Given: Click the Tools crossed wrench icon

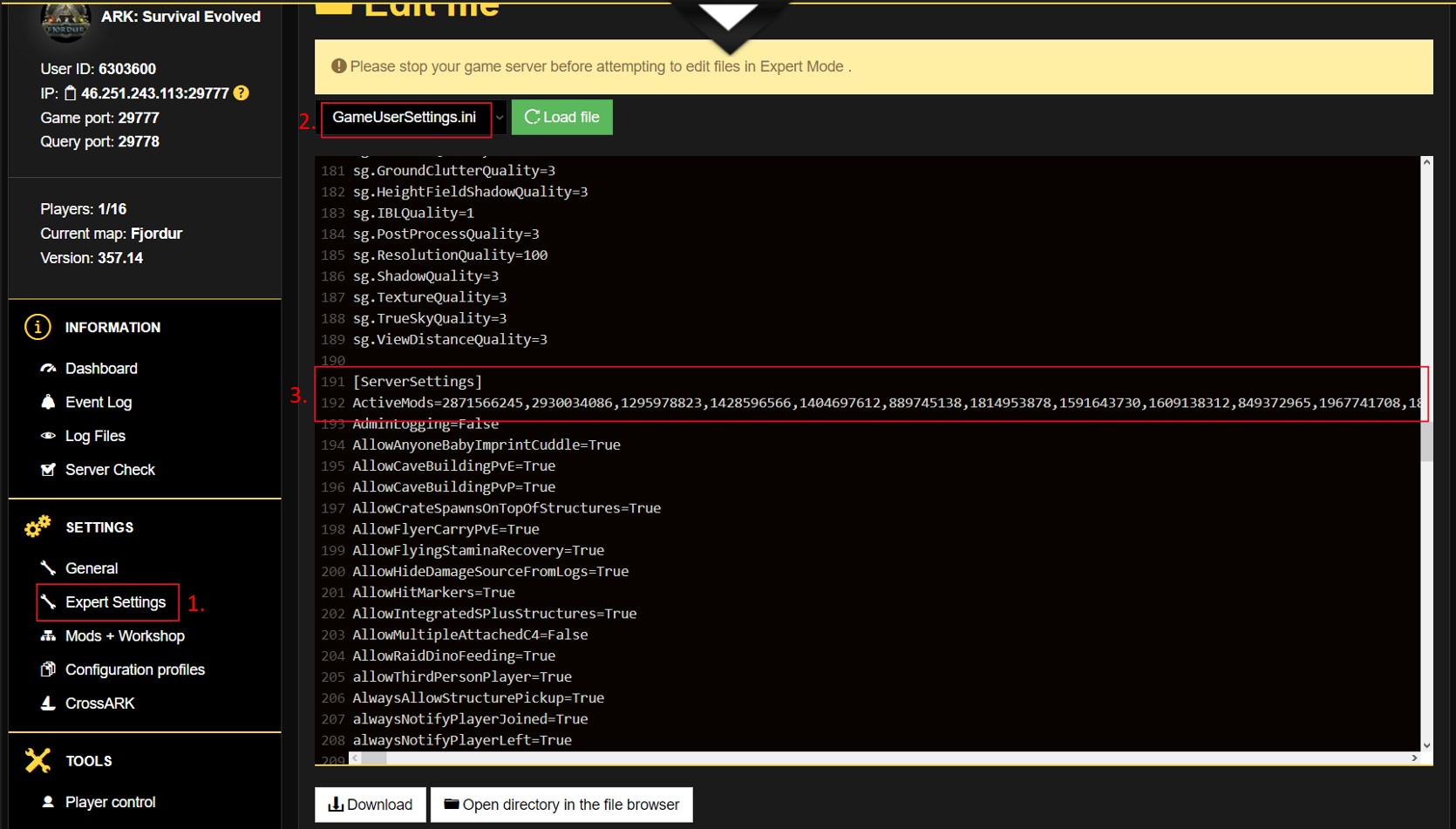Looking at the screenshot, I should coord(37,761).
